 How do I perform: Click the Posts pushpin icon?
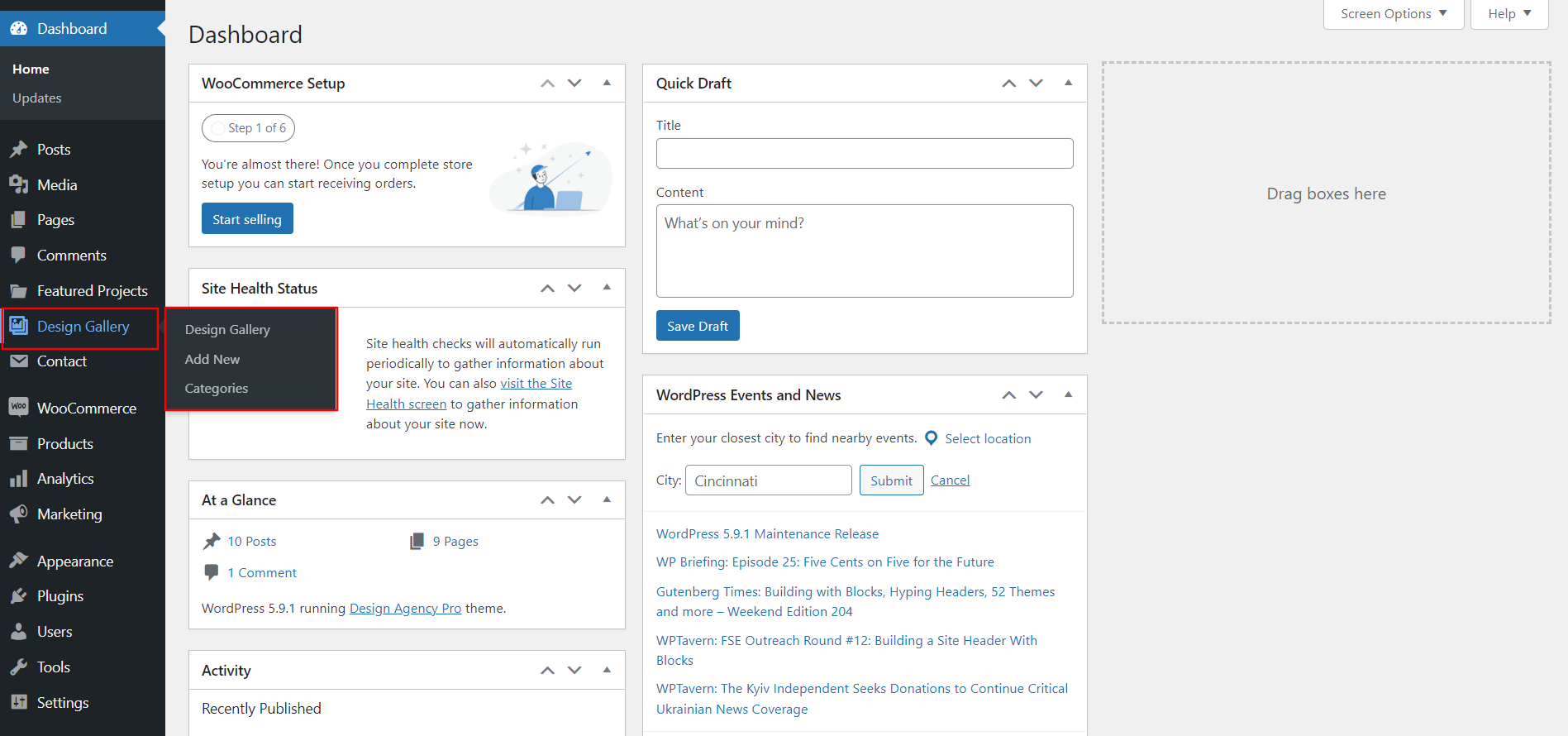point(18,150)
